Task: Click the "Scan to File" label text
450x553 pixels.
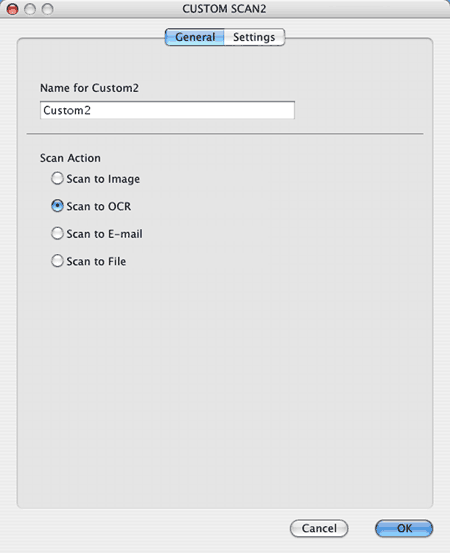Action: [x=96, y=261]
